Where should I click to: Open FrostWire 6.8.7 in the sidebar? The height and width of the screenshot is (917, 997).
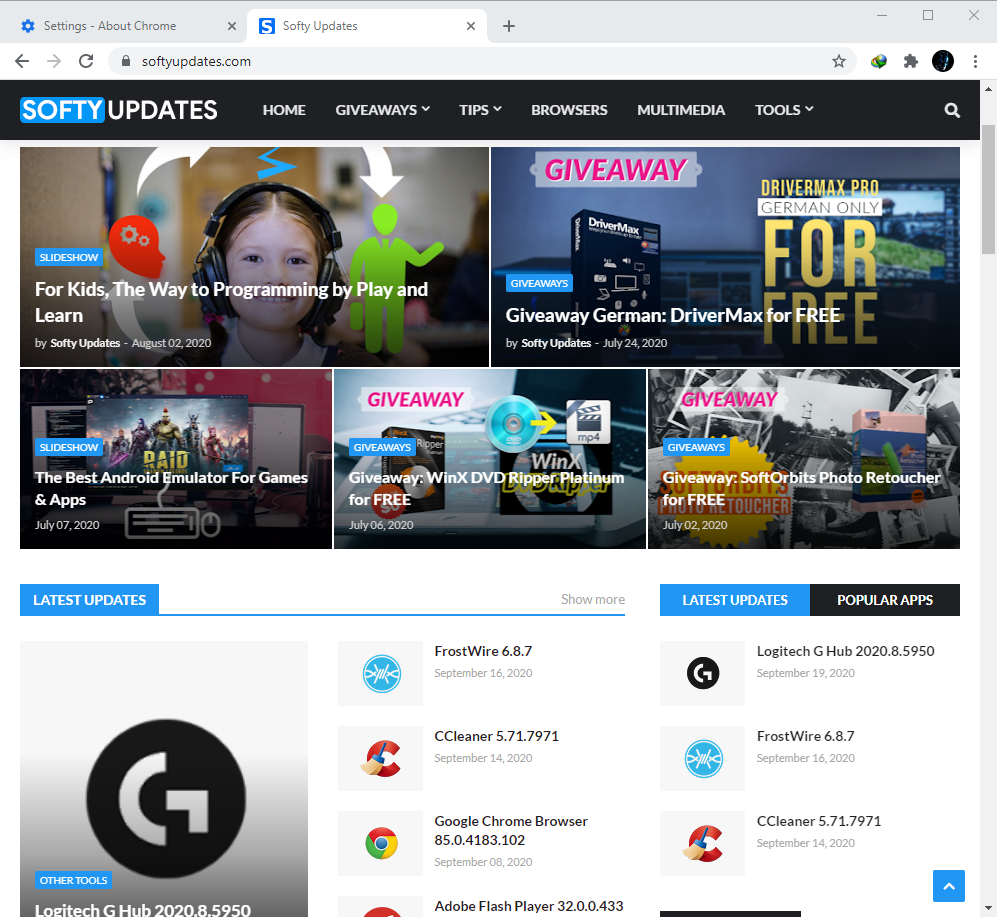coord(806,736)
